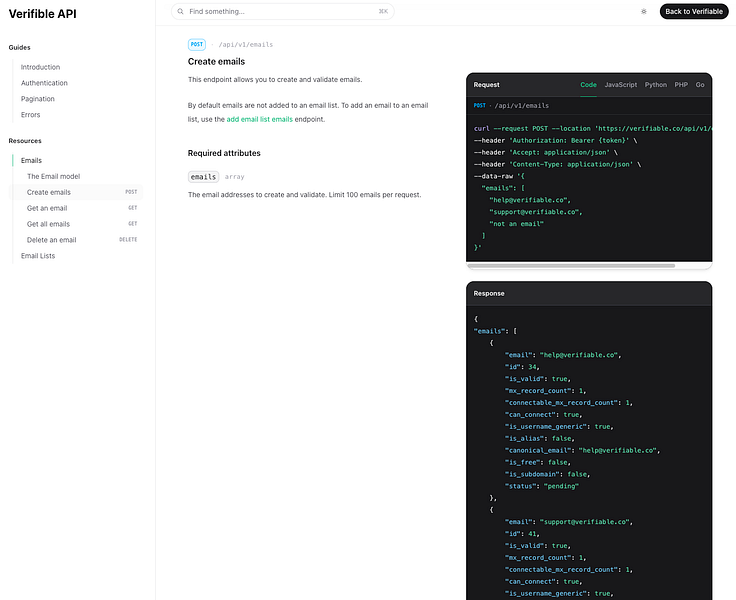This screenshot has height=600, width=736.
Task: Open the Errors guide page
Action: (31, 115)
